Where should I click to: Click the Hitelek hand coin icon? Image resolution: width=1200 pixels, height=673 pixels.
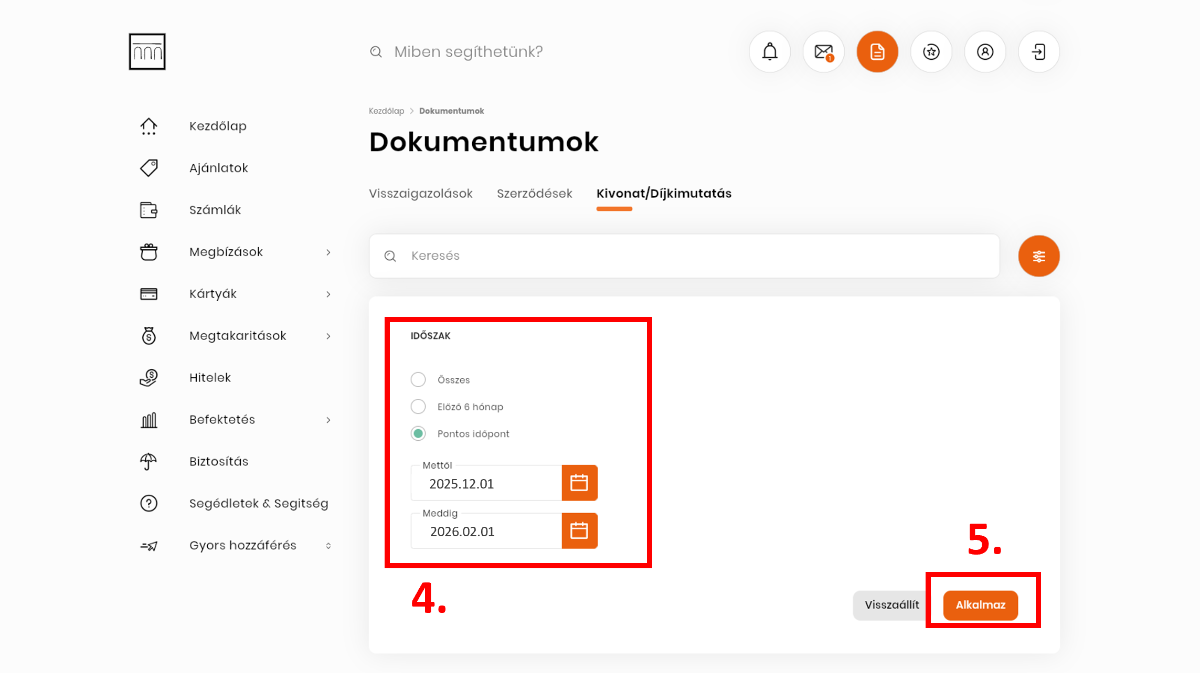click(x=149, y=378)
